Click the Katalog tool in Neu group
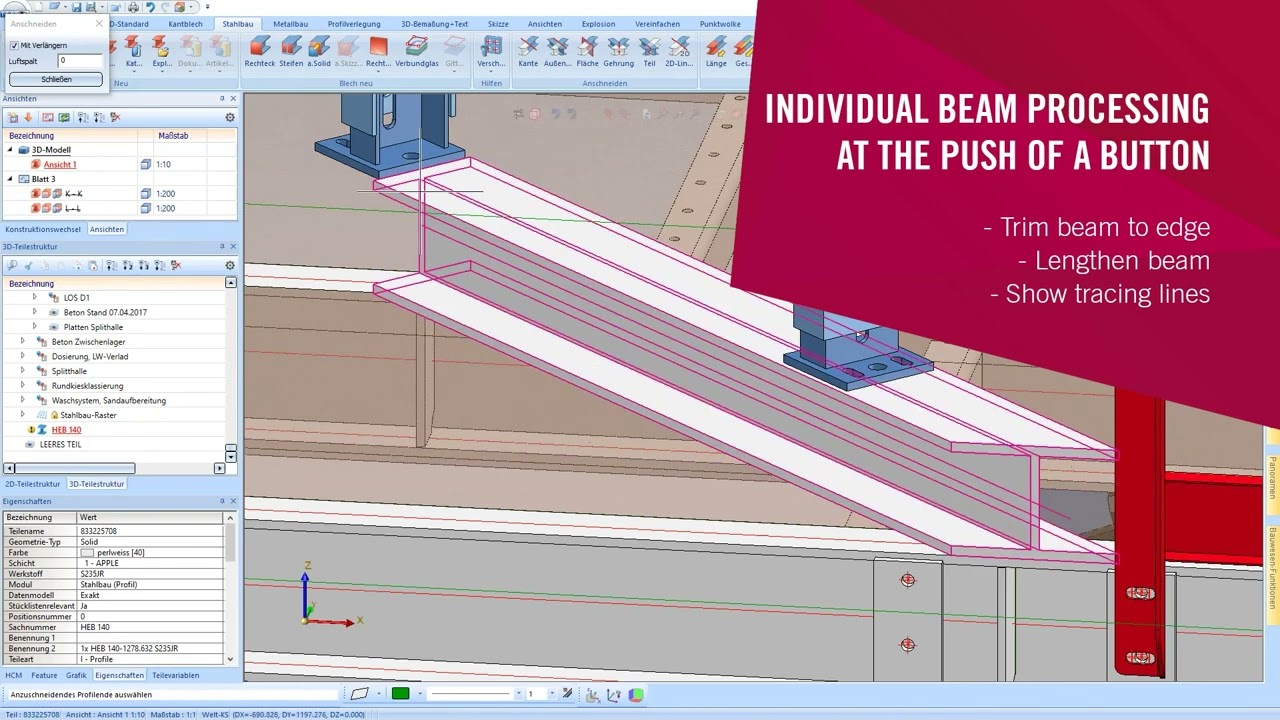 133,52
